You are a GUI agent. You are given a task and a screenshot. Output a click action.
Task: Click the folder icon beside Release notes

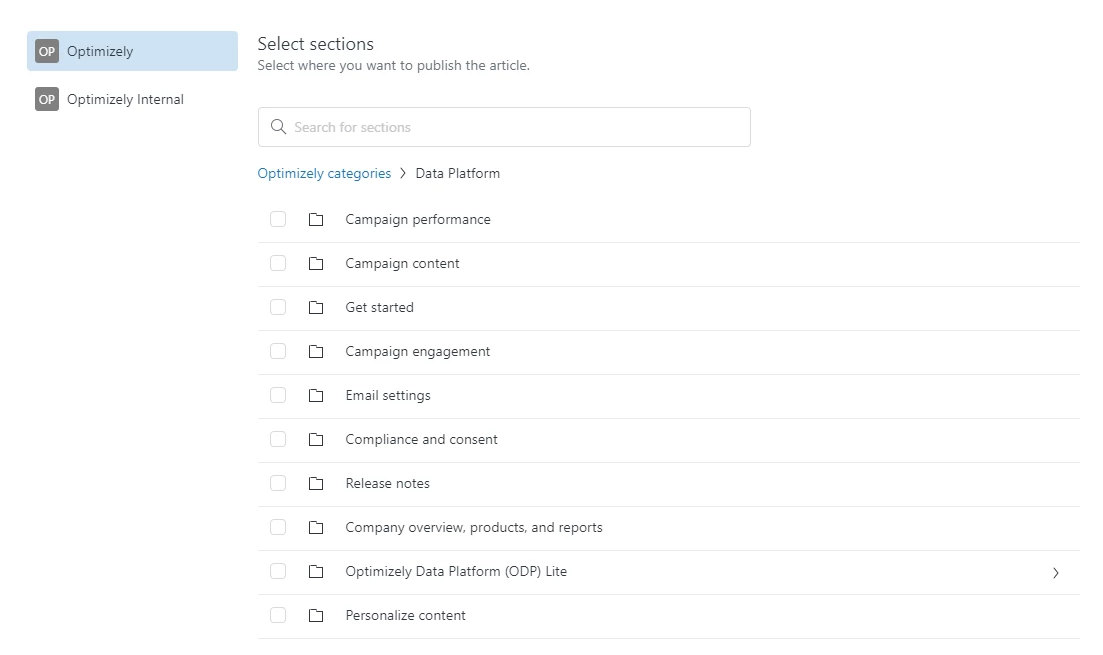tap(316, 484)
